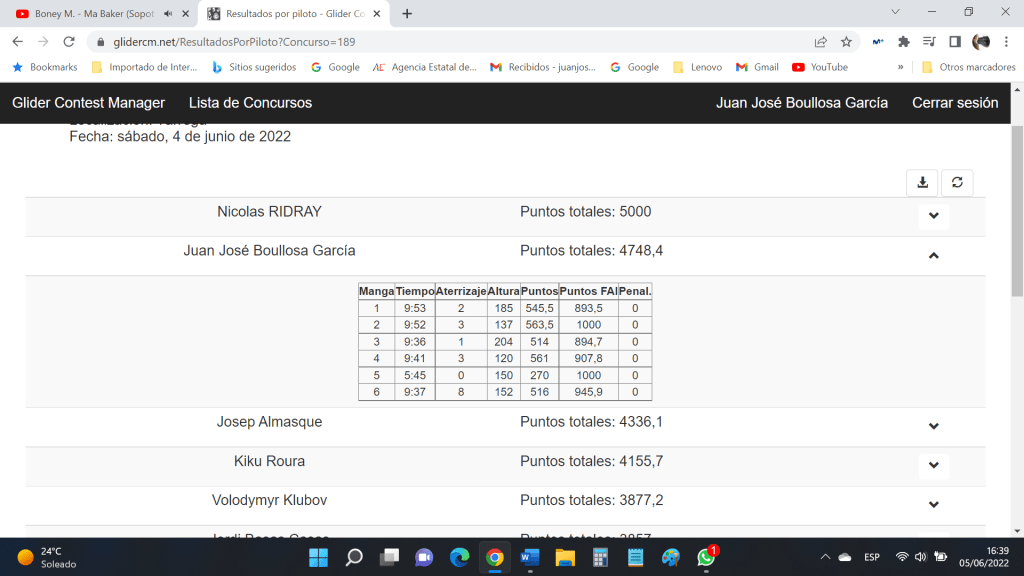Expand Volodymyr Klubov results row
This screenshot has width=1024, height=576.
933,505
